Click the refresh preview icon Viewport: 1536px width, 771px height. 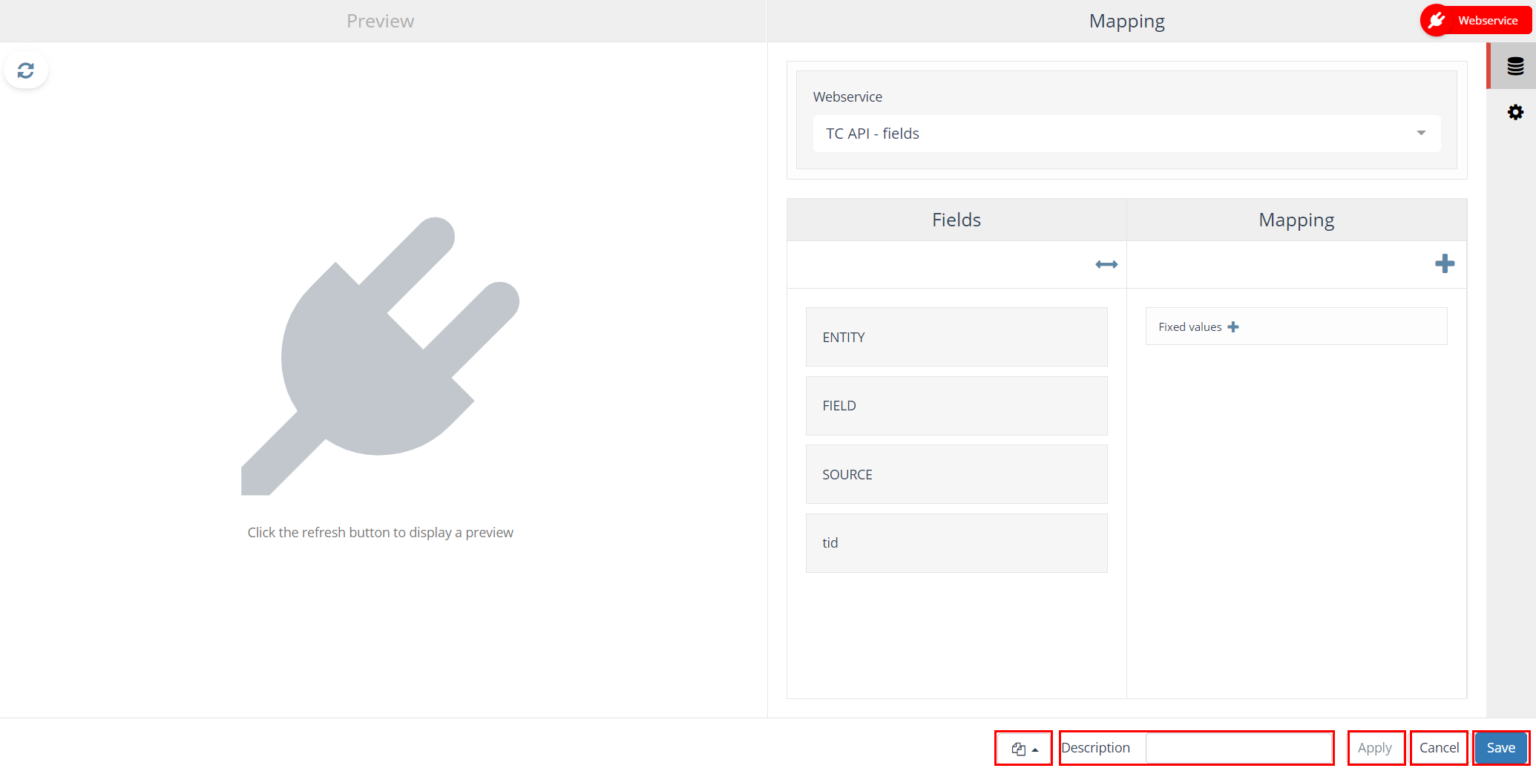click(x=26, y=70)
